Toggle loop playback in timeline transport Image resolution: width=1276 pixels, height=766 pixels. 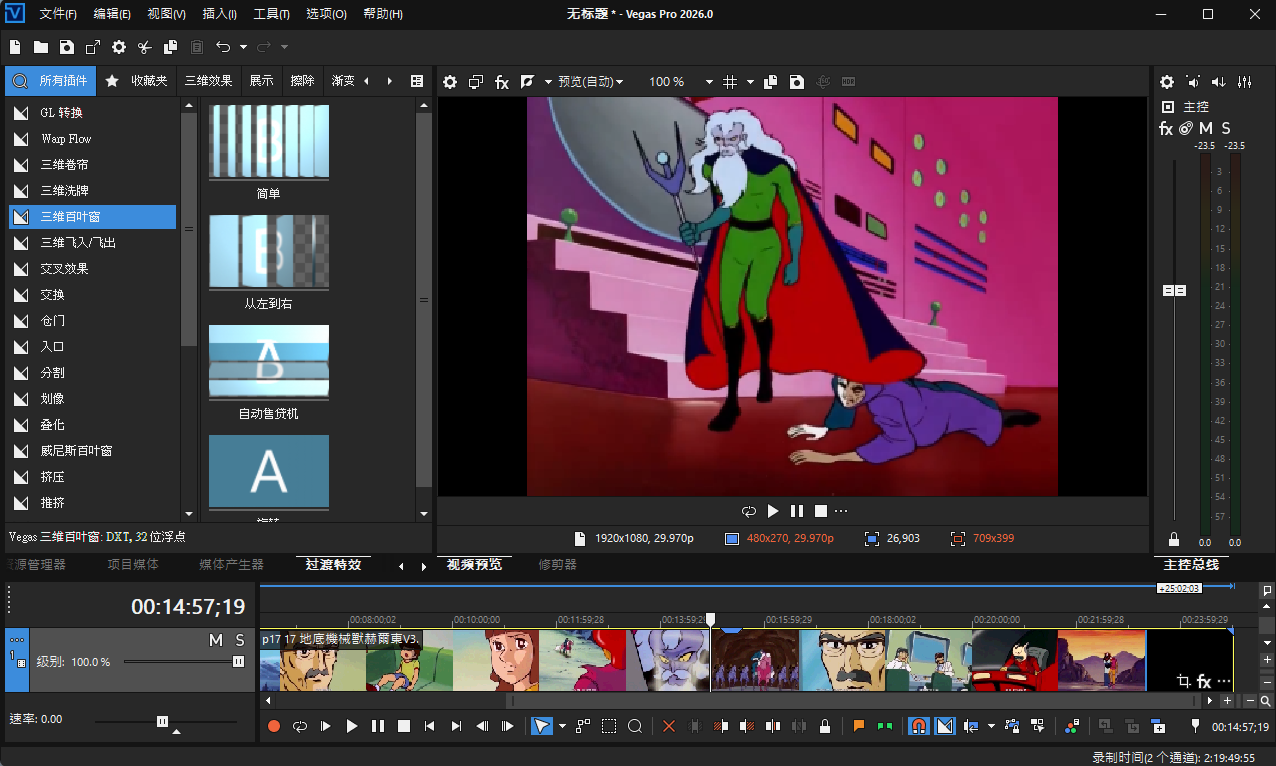(300, 726)
